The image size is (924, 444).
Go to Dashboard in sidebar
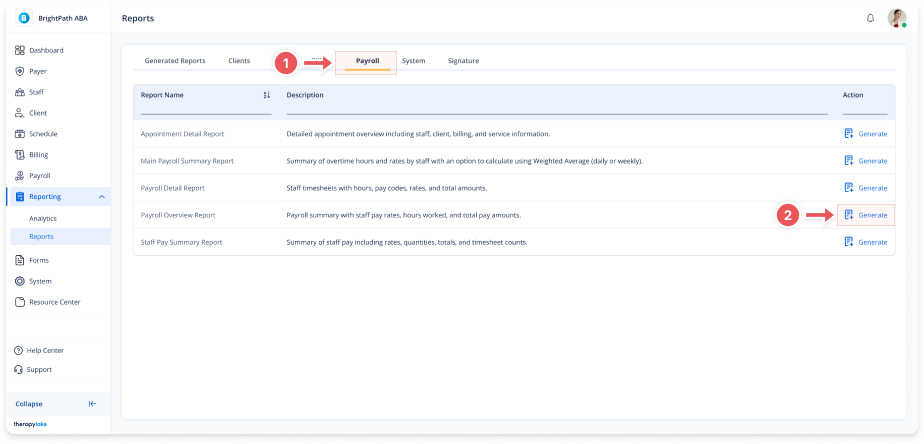click(46, 50)
